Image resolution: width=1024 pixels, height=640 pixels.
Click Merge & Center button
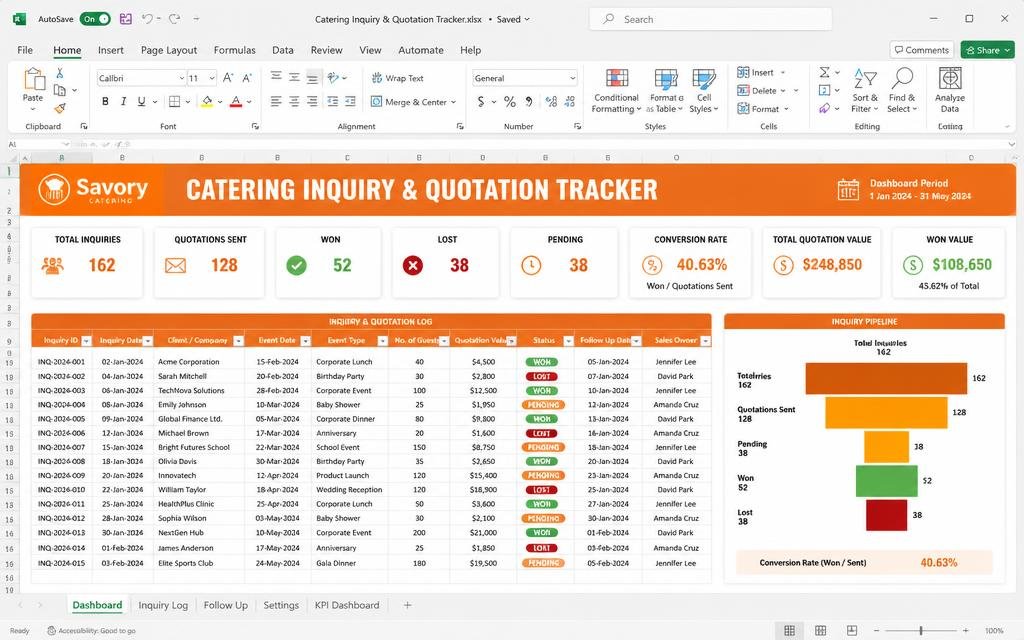point(409,102)
